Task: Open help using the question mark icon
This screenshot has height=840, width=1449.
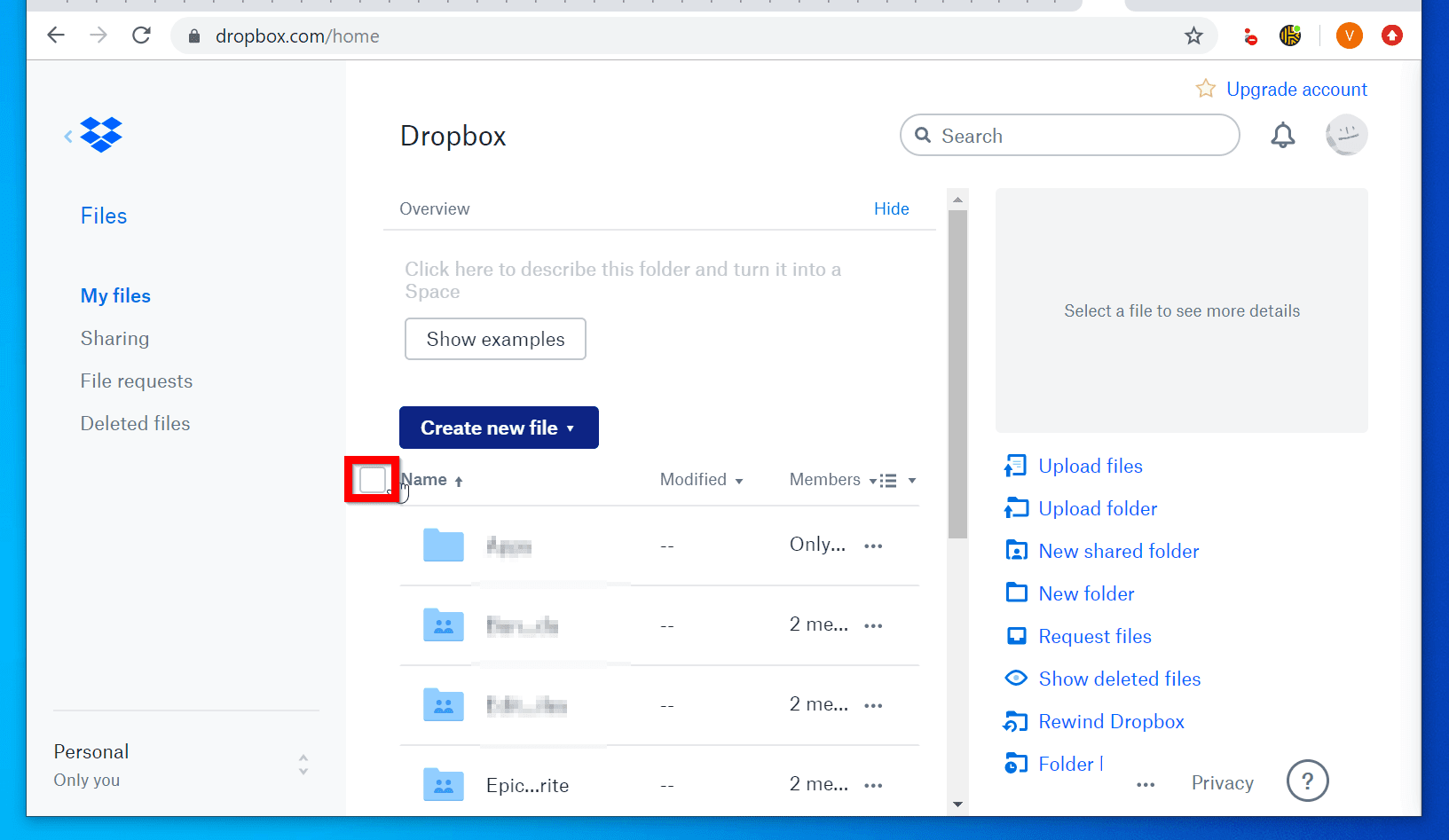Action: point(1307,781)
